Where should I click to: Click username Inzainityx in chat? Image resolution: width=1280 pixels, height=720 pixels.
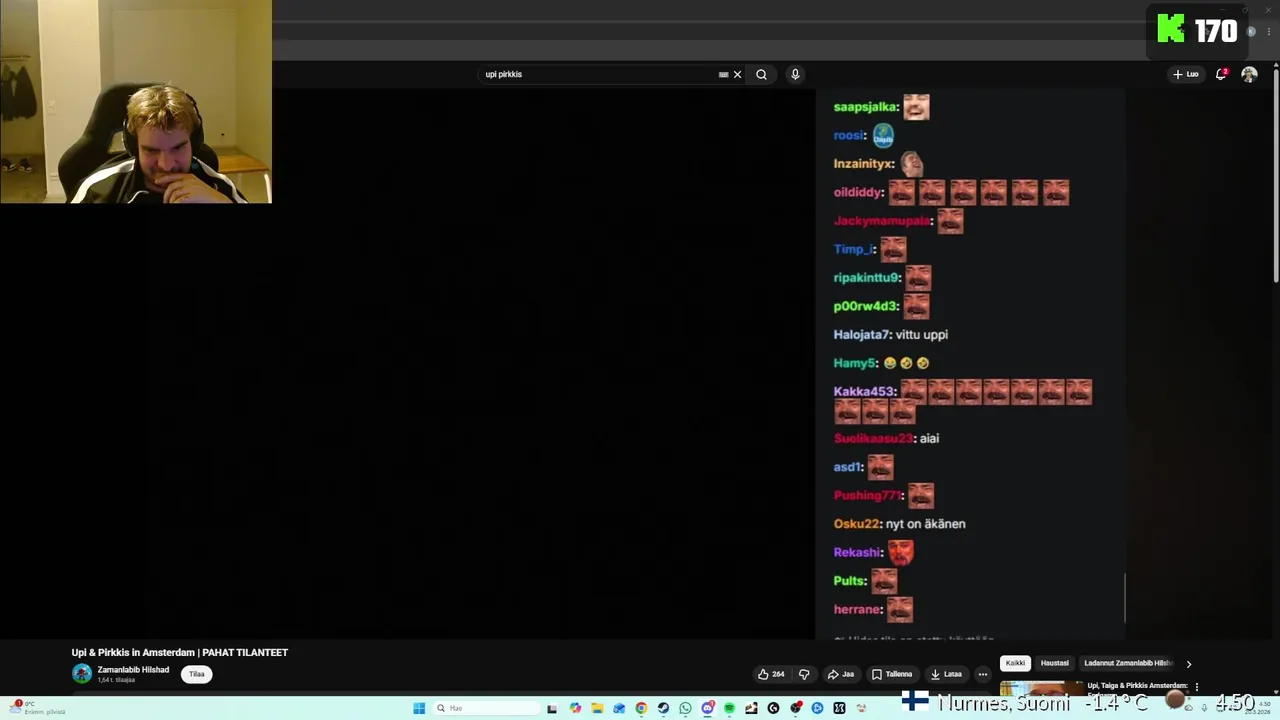(x=863, y=163)
